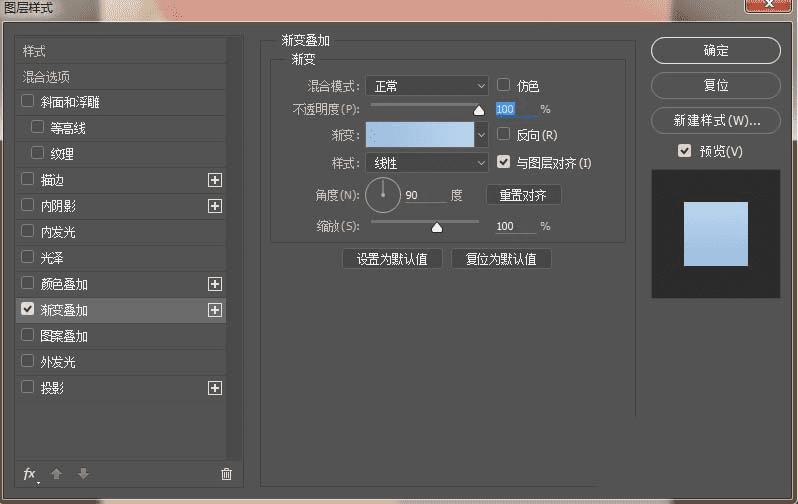Select the 外发光 effect label
The height and width of the screenshot is (504, 798).
[58, 362]
